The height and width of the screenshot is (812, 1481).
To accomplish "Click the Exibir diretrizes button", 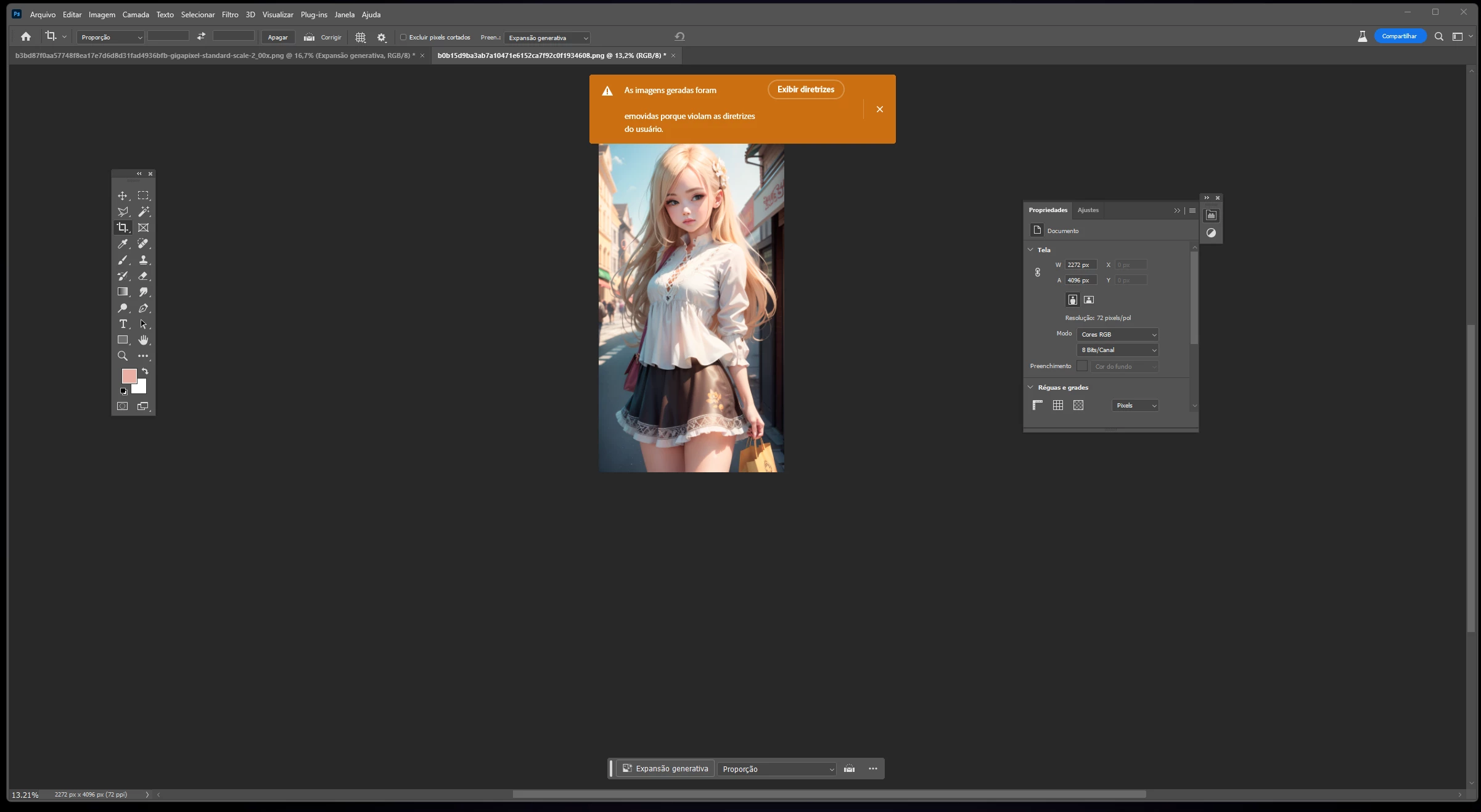I will [805, 89].
